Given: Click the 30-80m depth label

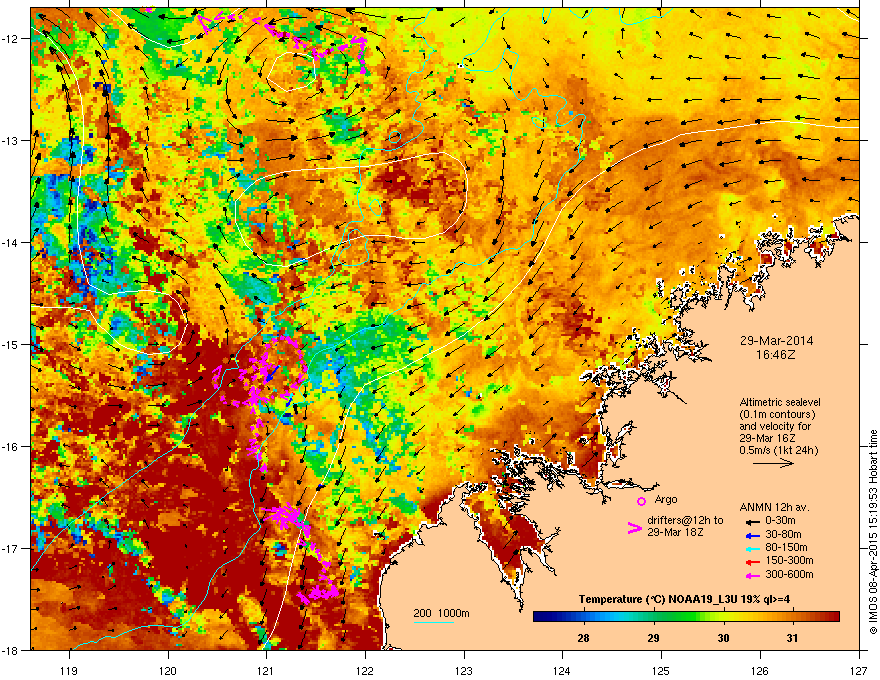Looking at the screenshot, I should click(x=783, y=534).
